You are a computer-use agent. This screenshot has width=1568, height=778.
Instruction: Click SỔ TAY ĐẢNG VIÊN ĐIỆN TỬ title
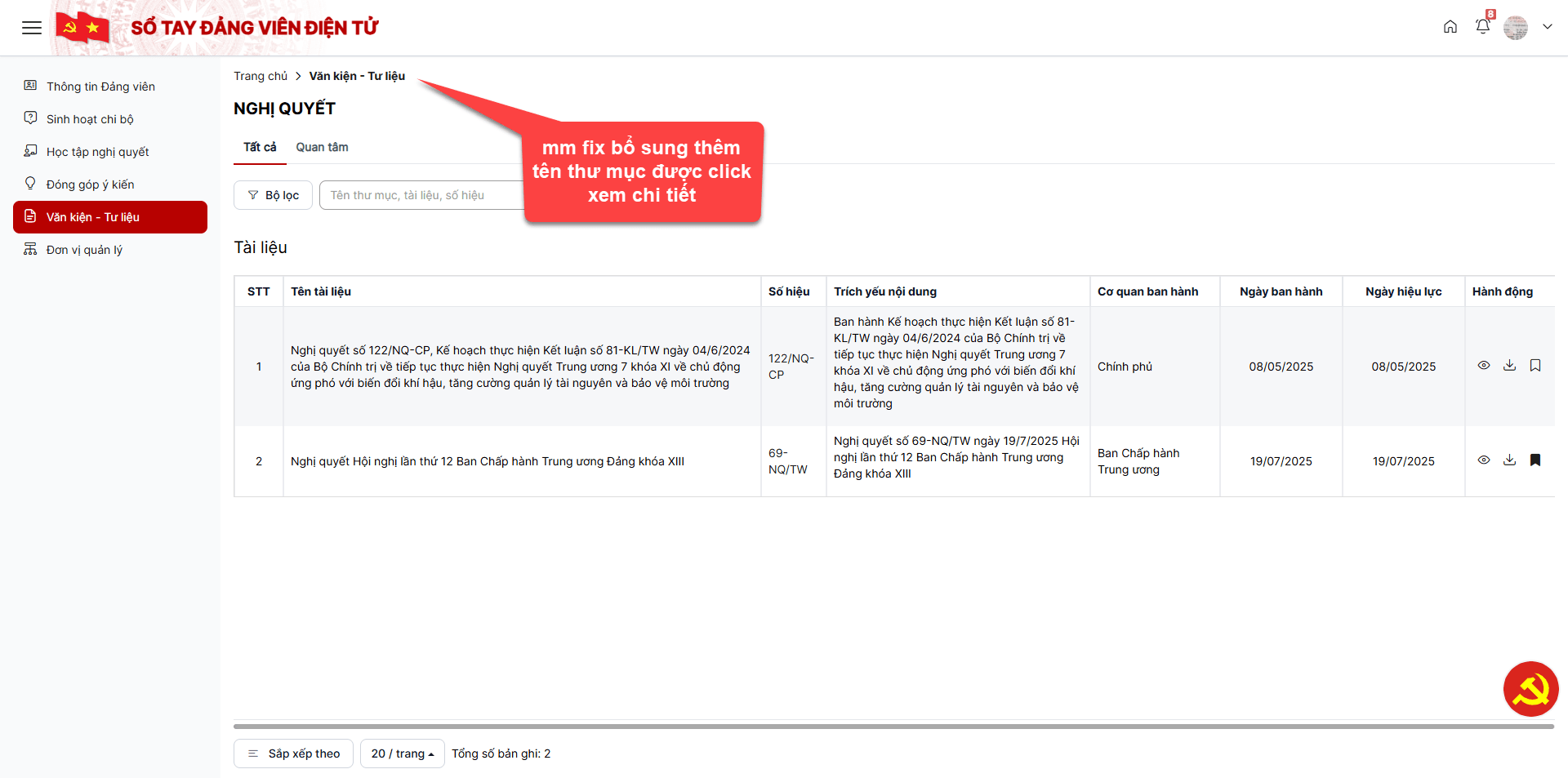click(x=255, y=28)
